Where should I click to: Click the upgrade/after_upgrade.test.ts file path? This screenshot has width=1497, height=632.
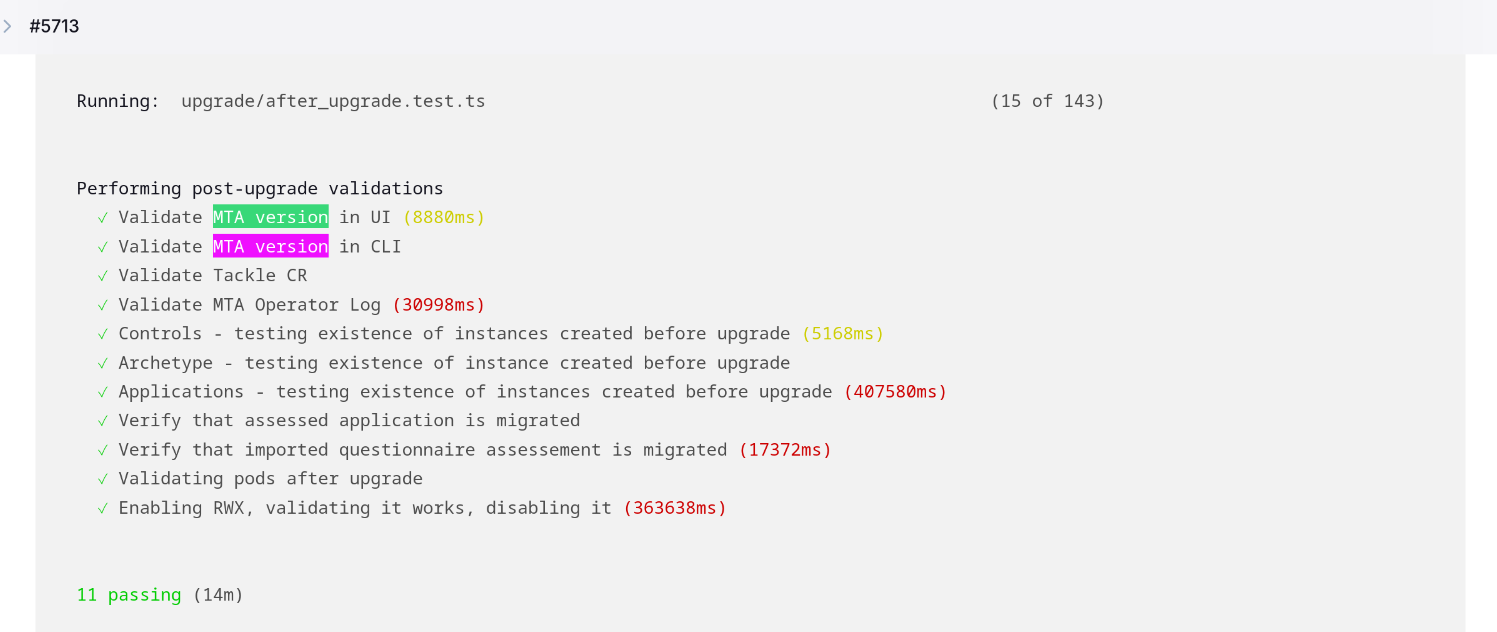[333, 101]
